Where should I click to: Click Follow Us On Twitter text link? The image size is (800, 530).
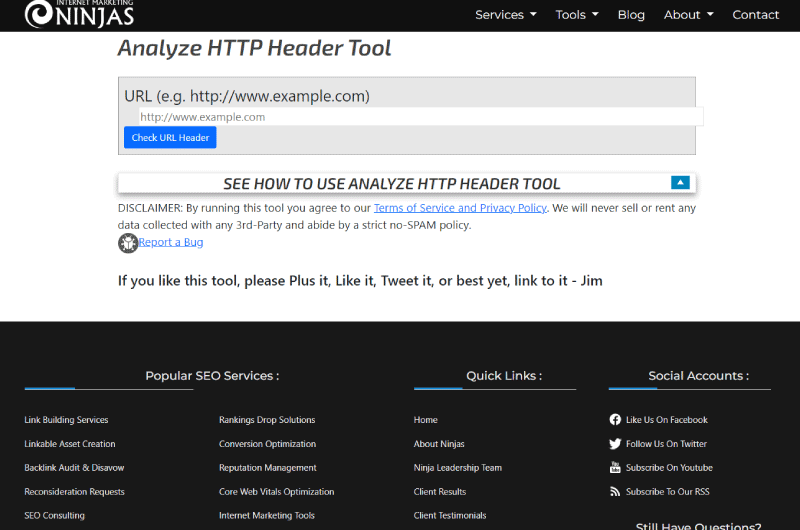666,444
